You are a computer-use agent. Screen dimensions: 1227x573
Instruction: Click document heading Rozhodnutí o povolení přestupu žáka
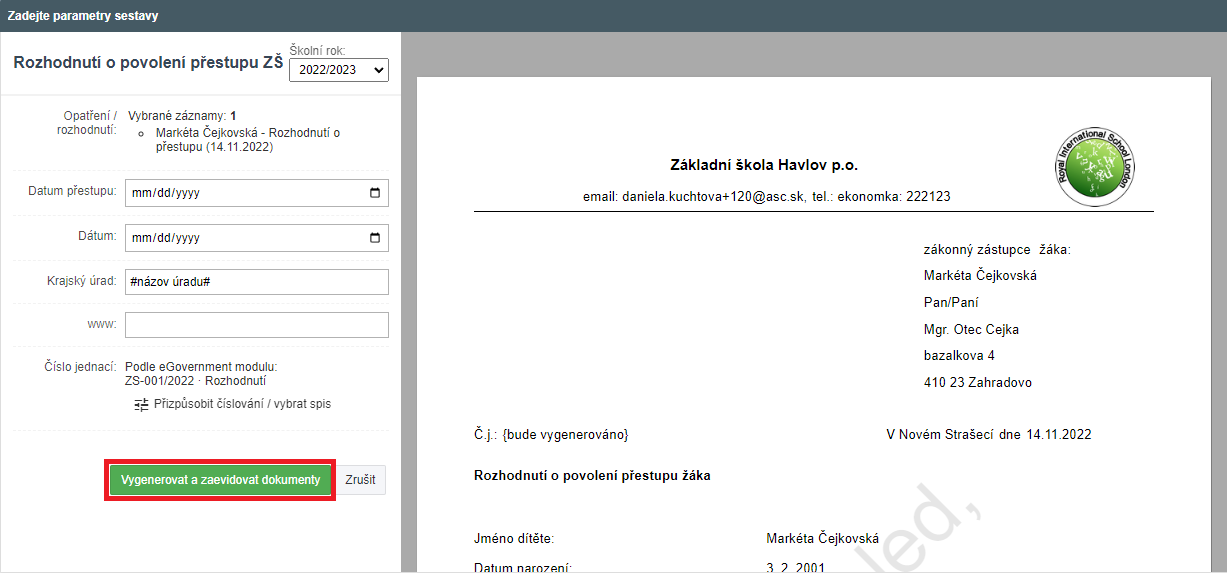coord(592,475)
